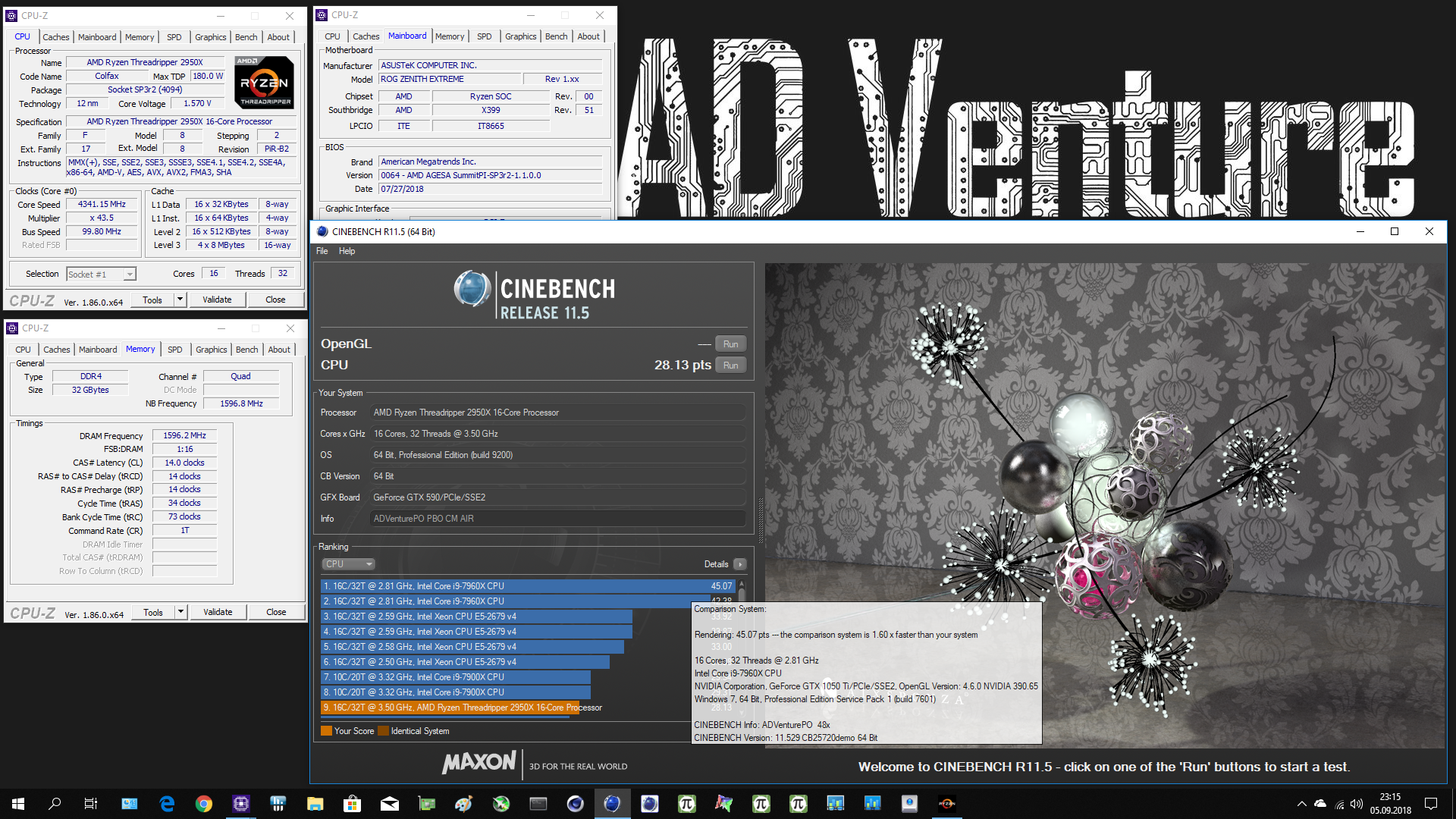The width and height of the screenshot is (1456, 819).
Task: Click Close in the CPU-Z Memory window
Action: click(x=276, y=612)
